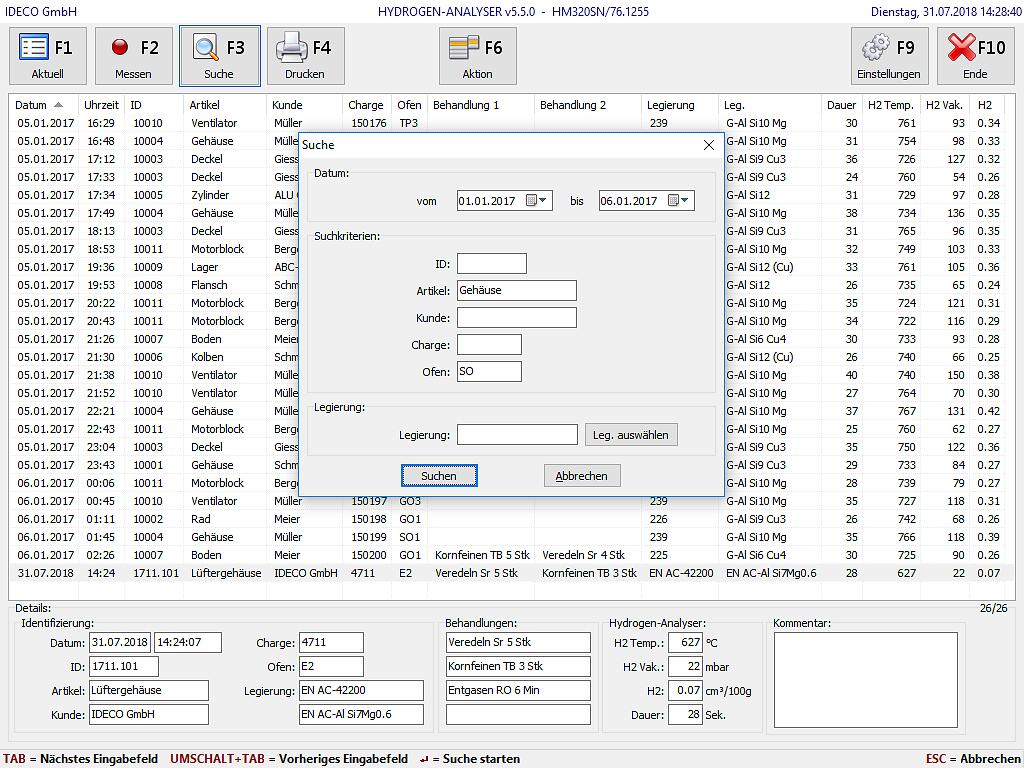Click into the ID search field
Image resolution: width=1024 pixels, height=768 pixels.
tap(491, 264)
